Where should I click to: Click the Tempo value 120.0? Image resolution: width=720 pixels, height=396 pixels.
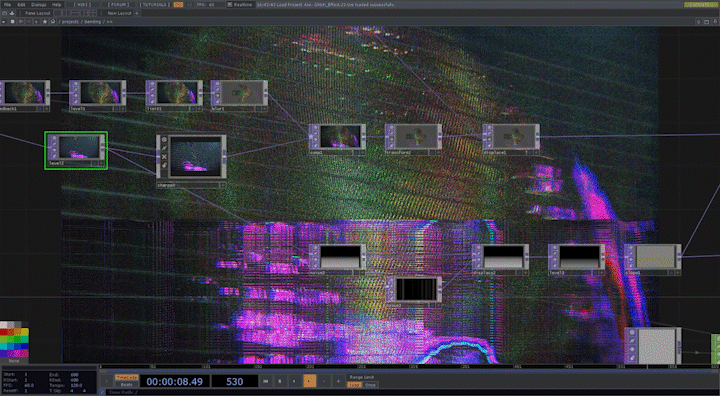click(76, 385)
